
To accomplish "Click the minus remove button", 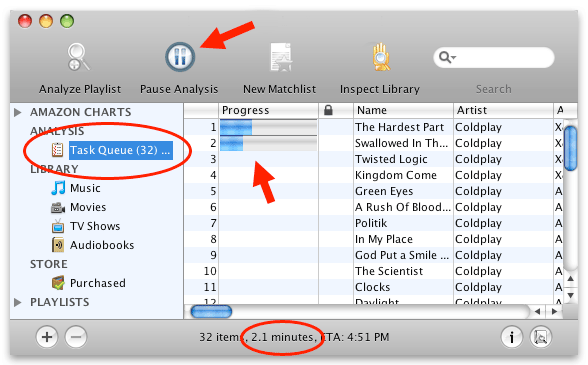I will coord(76,337).
